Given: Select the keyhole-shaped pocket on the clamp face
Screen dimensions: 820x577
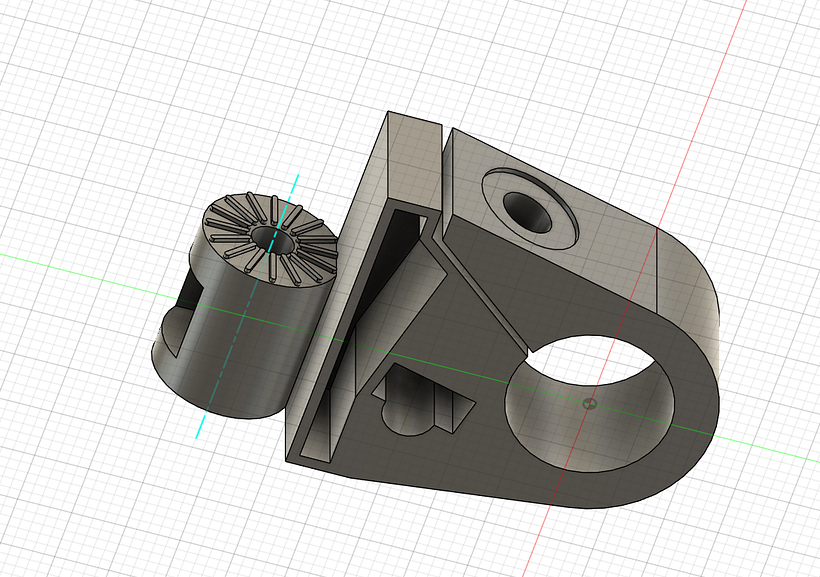Looking at the screenshot, I should [422, 399].
